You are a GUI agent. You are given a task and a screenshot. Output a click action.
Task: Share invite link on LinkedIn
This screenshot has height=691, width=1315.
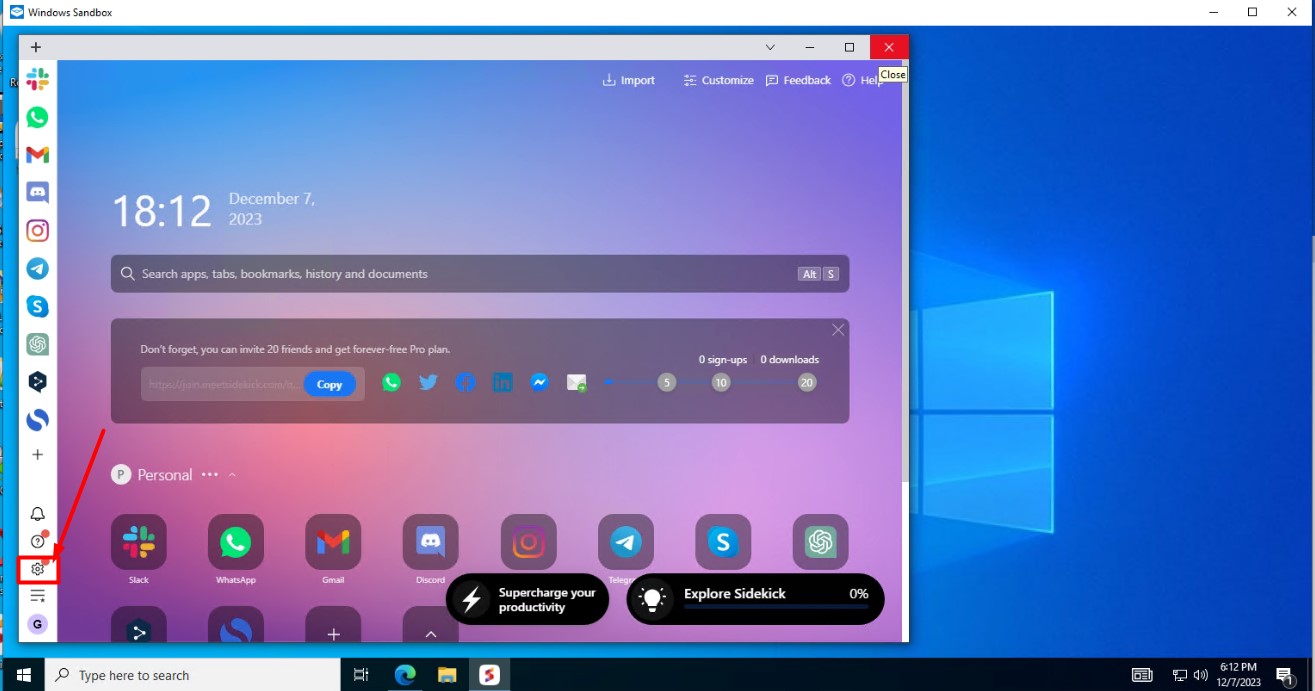click(502, 382)
